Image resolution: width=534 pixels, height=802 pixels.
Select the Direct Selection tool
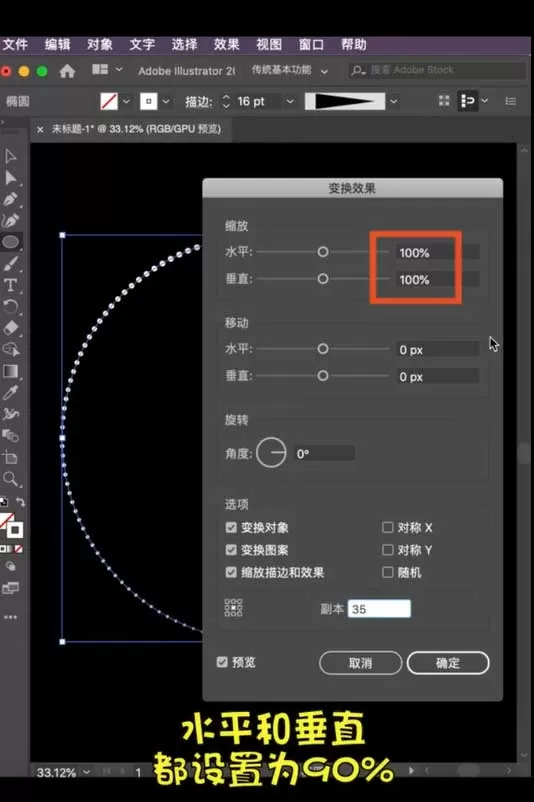[x=10, y=178]
